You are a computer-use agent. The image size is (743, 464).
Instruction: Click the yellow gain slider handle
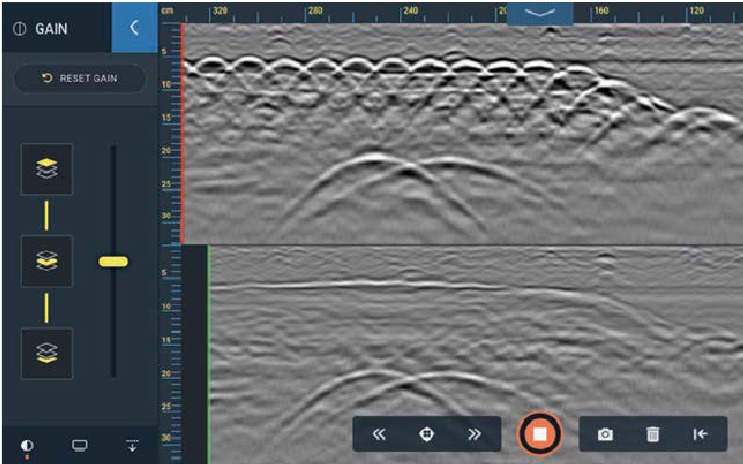(113, 261)
